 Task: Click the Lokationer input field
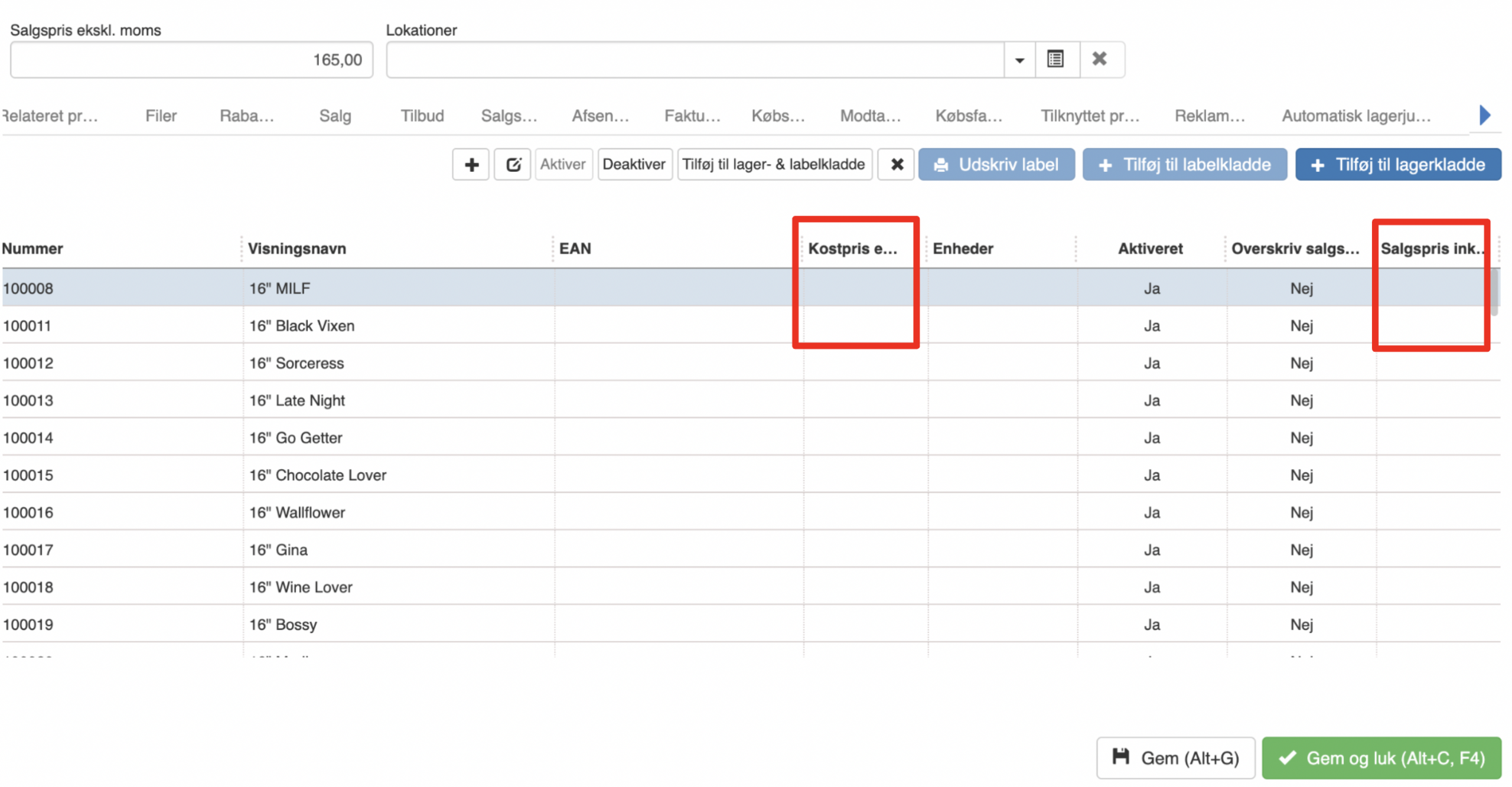click(695, 59)
